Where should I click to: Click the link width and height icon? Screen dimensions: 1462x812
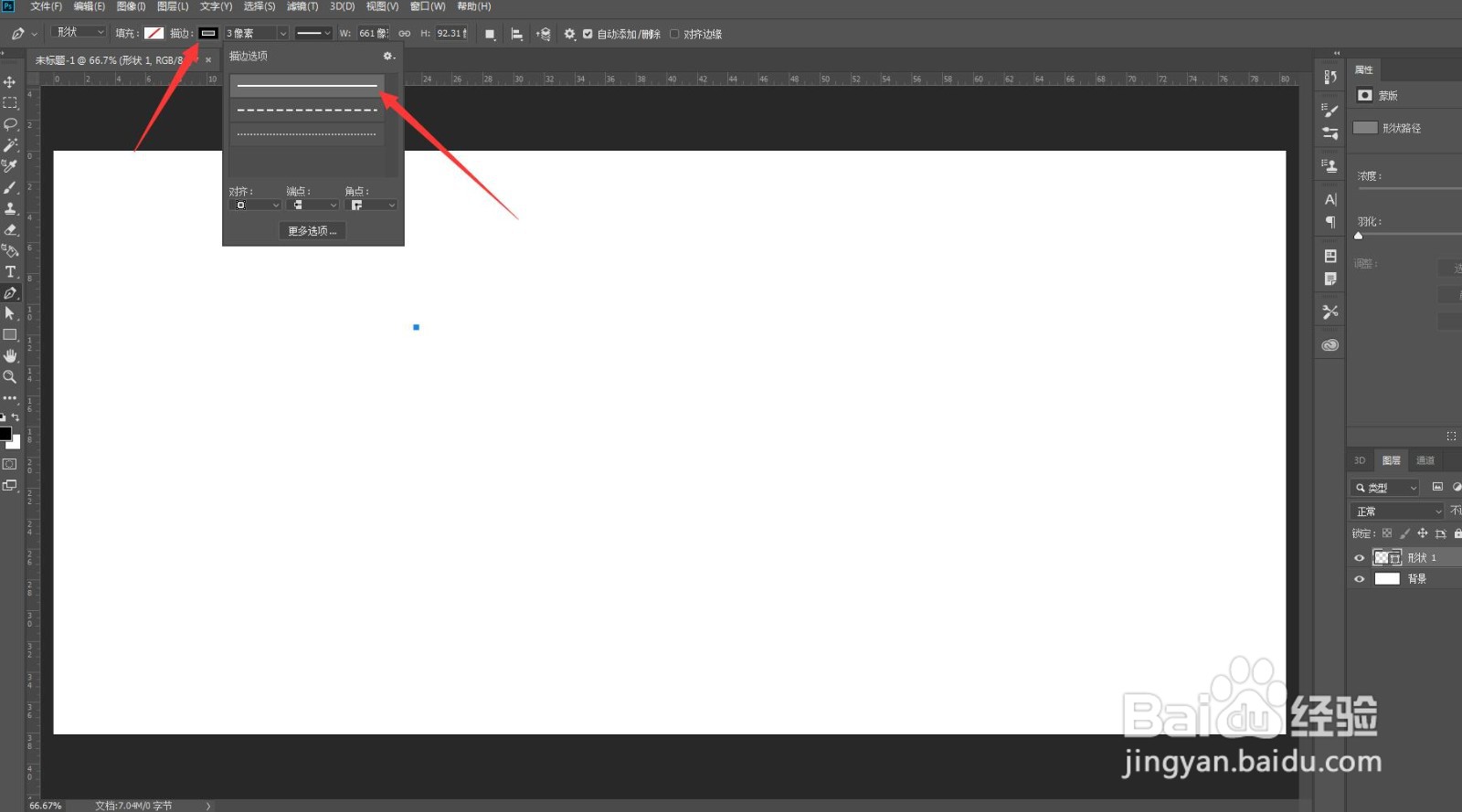point(404,34)
